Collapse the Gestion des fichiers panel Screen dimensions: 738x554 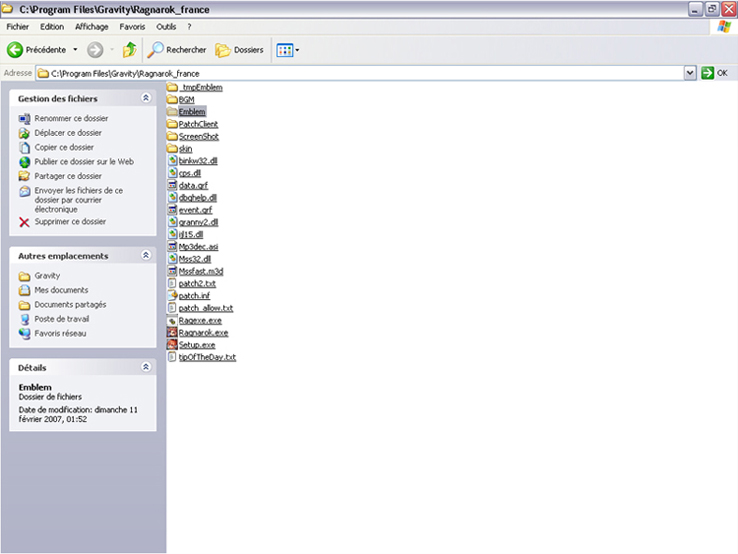pyautogui.click(x=146, y=98)
